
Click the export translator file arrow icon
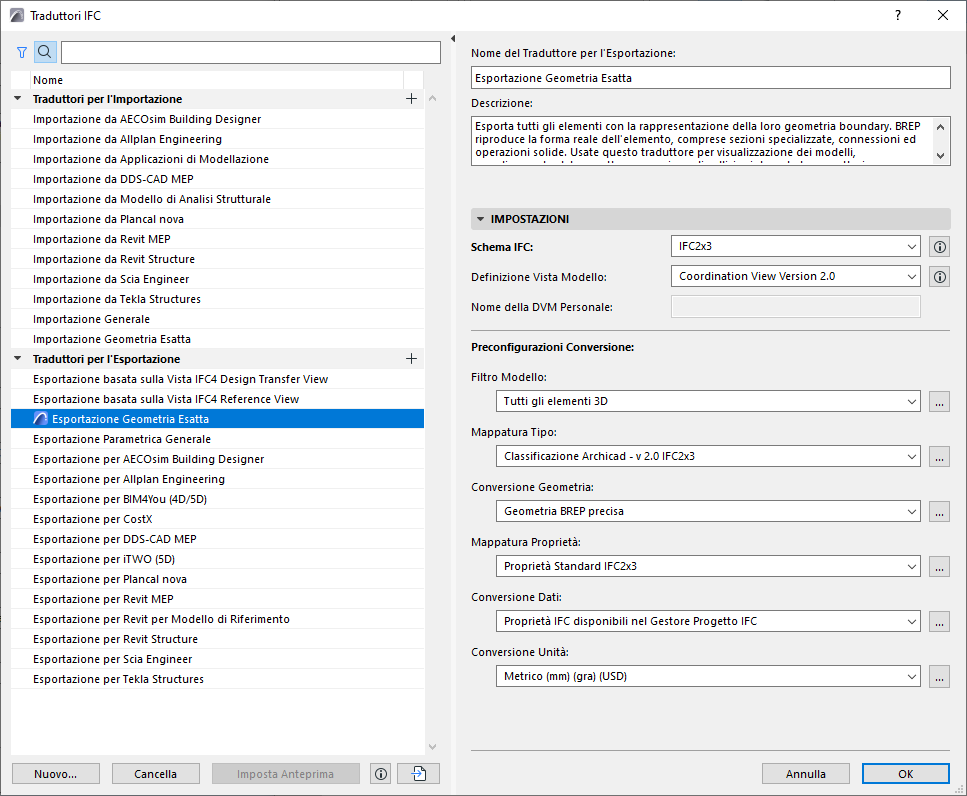[x=418, y=773]
